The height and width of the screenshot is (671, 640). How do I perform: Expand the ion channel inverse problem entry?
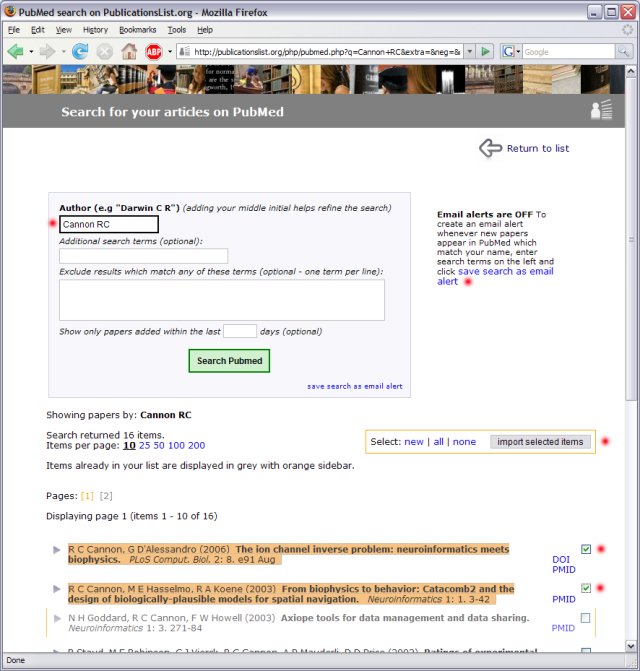click(56, 550)
